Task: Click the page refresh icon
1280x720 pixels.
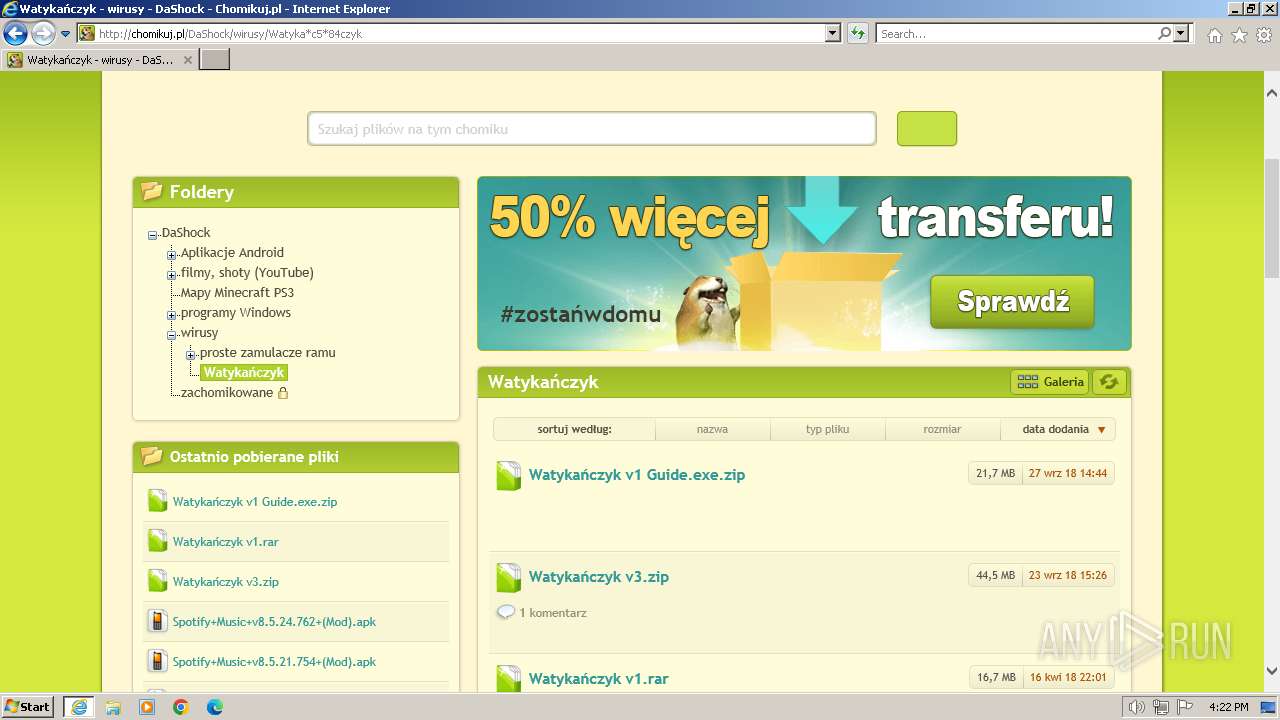Action: pyautogui.click(x=858, y=33)
